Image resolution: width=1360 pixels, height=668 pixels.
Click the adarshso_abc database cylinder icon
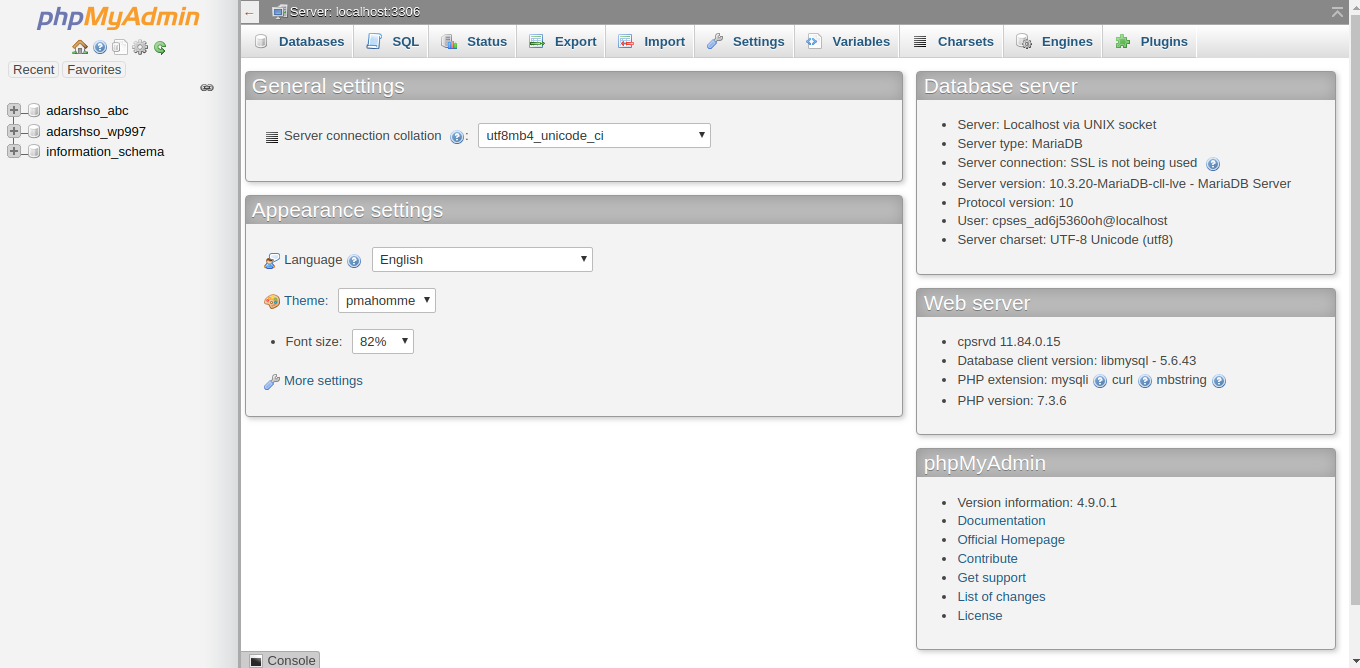(34, 111)
